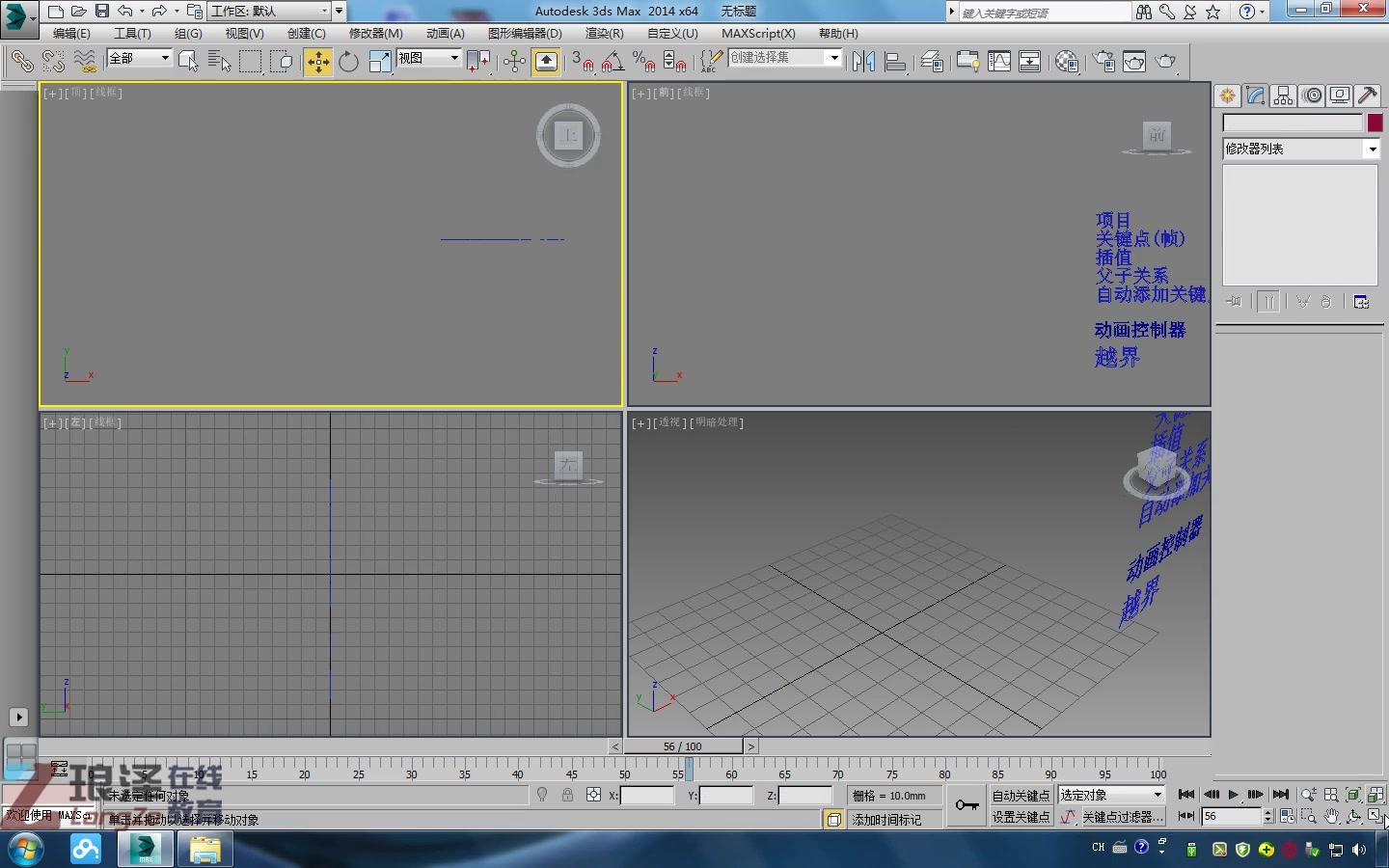Click the Align tool icon
The width and height of the screenshot is (1389, 868).
(895, 62)
